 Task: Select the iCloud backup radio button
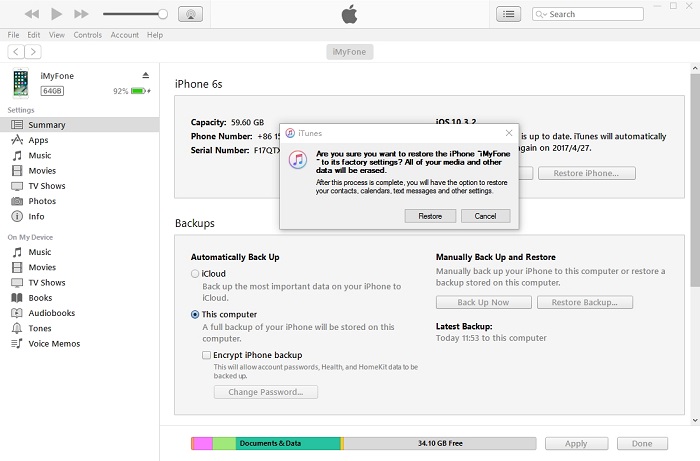tap(195, 274)
